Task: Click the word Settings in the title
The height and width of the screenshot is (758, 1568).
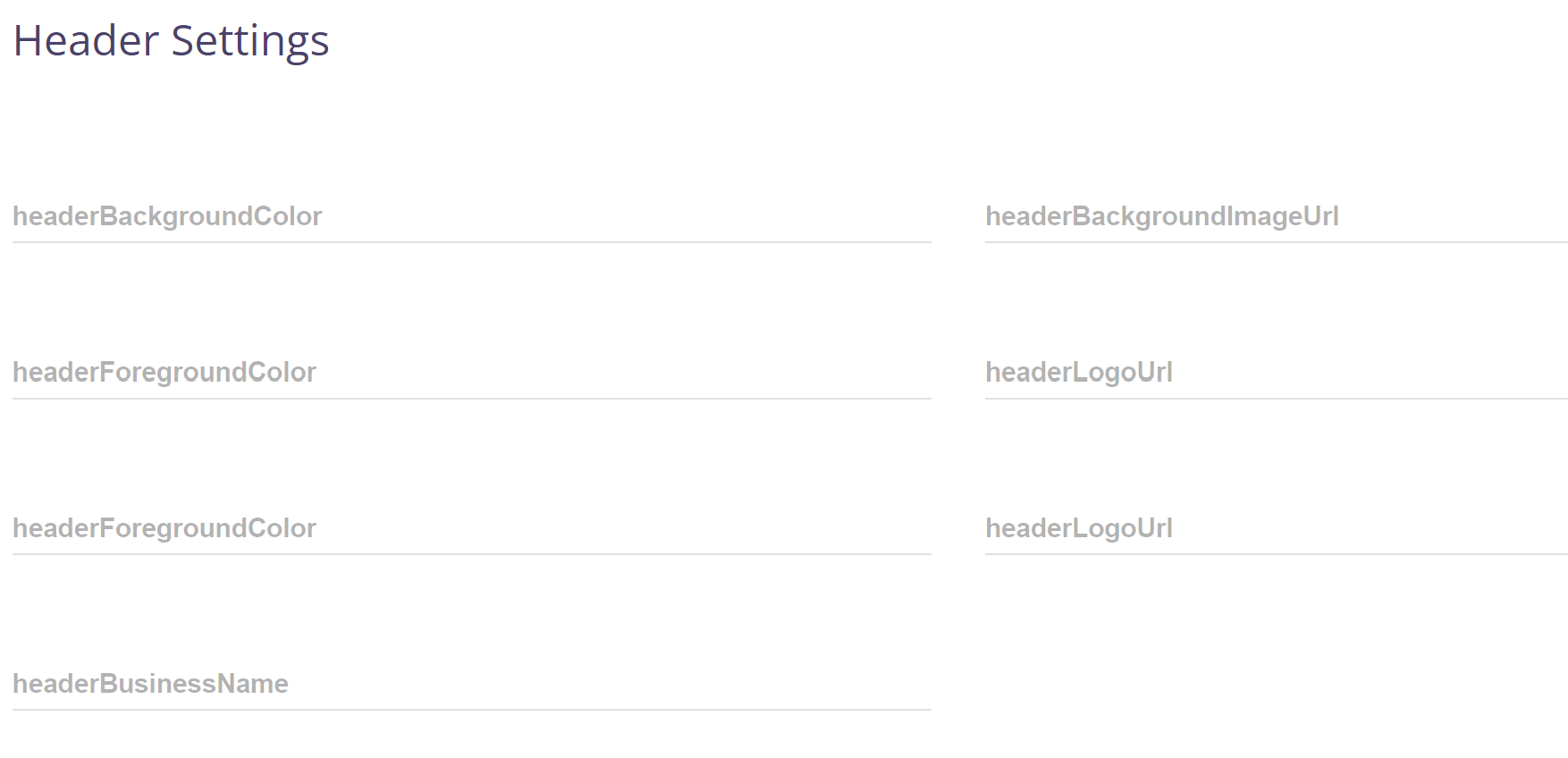Action: coord(250,42)
